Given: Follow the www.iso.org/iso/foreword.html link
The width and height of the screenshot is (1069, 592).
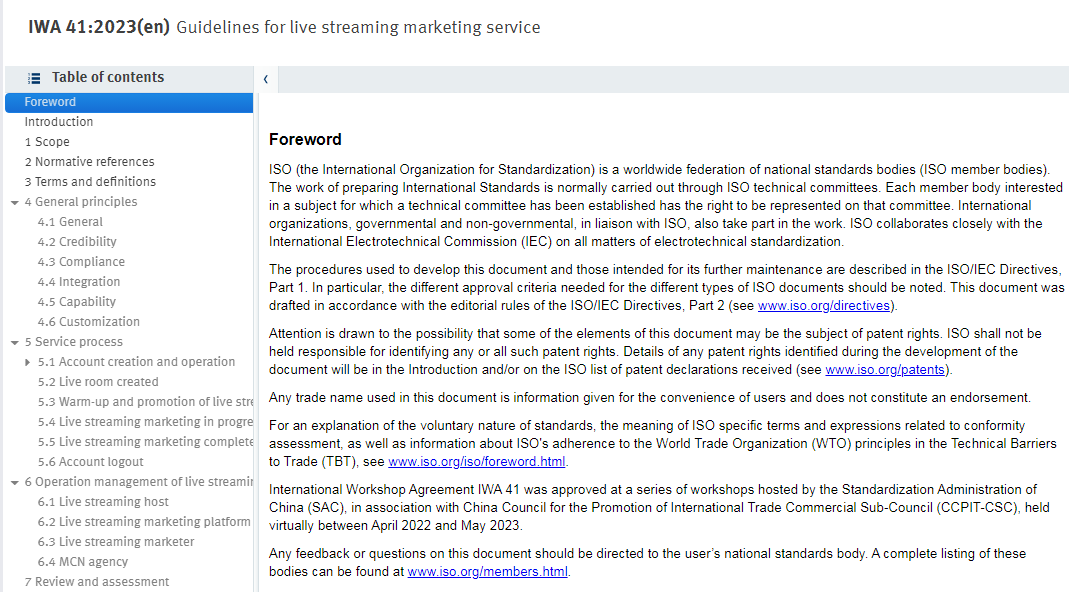Looking at the screenshot, I should [477, 462].
